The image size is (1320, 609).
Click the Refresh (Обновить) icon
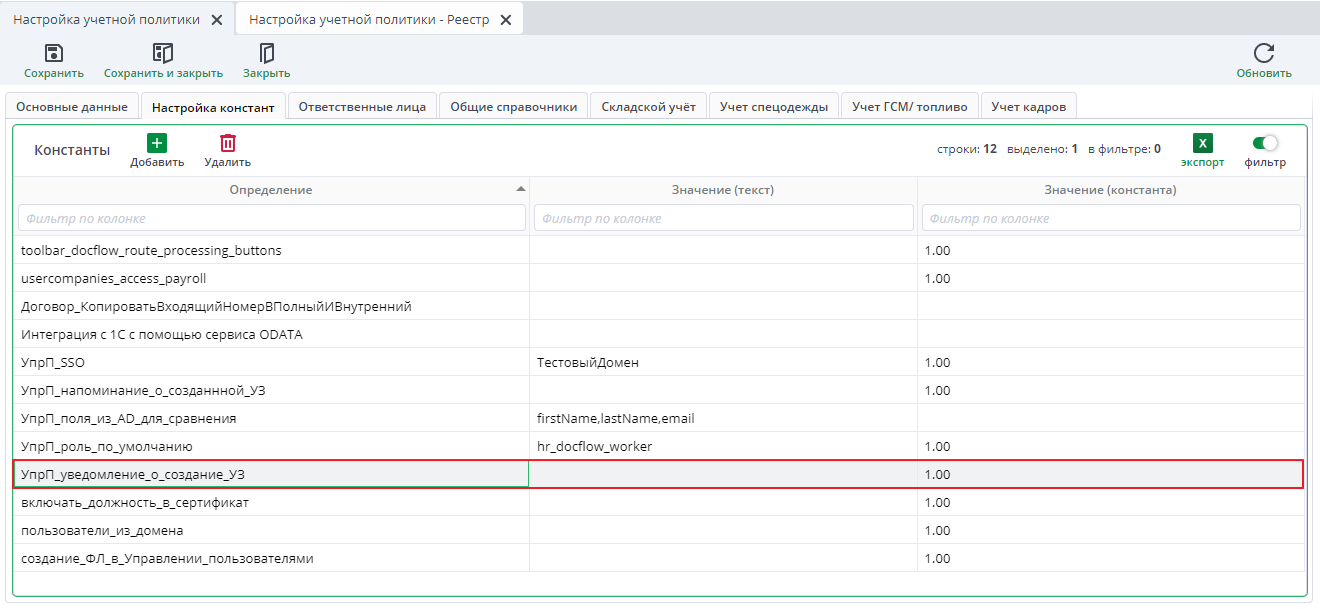point(1264,54)
